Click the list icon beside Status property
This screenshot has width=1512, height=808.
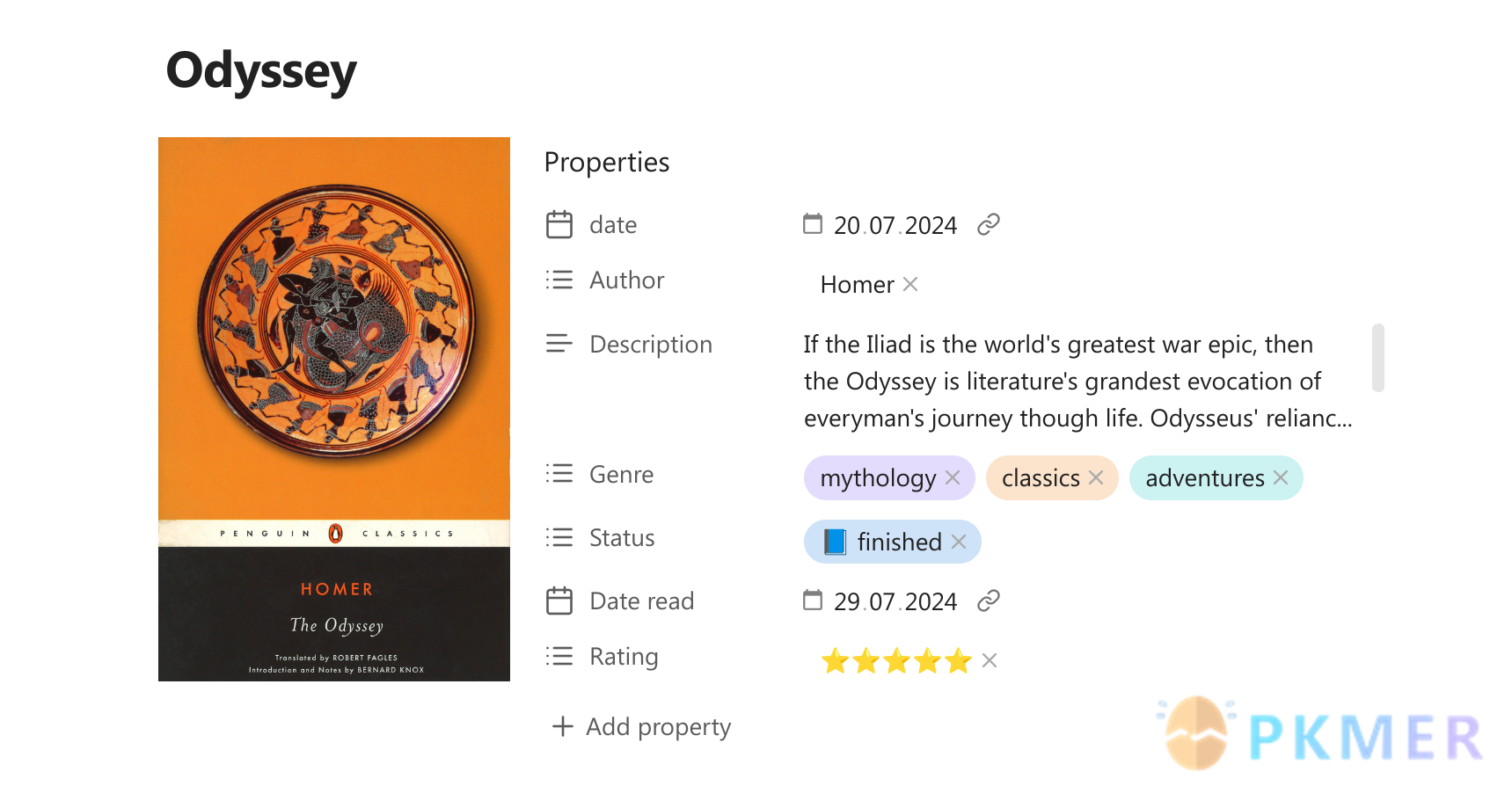point(559,537)
